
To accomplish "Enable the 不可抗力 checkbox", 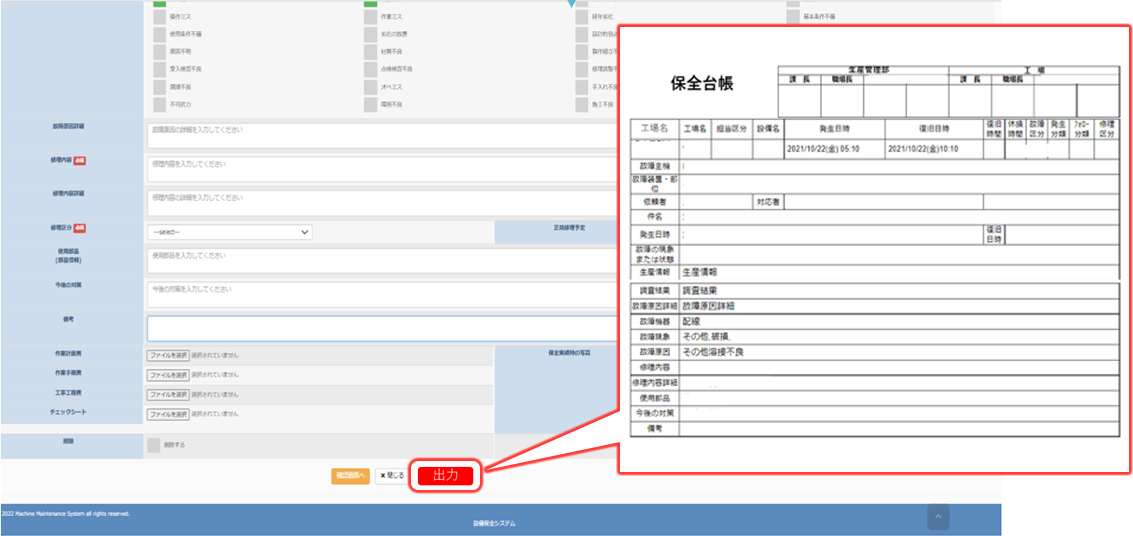I will tap(160, 103).
